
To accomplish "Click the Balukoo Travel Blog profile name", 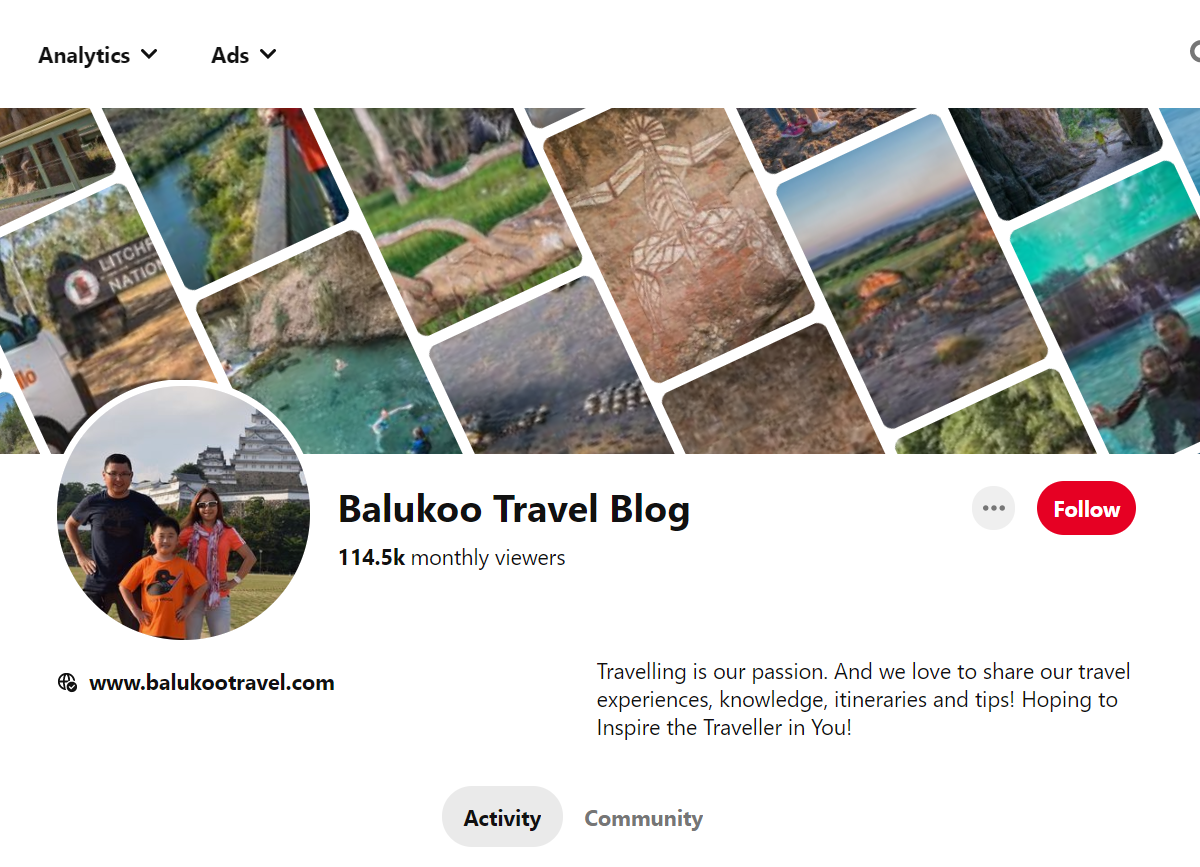I will pos(514,509).
